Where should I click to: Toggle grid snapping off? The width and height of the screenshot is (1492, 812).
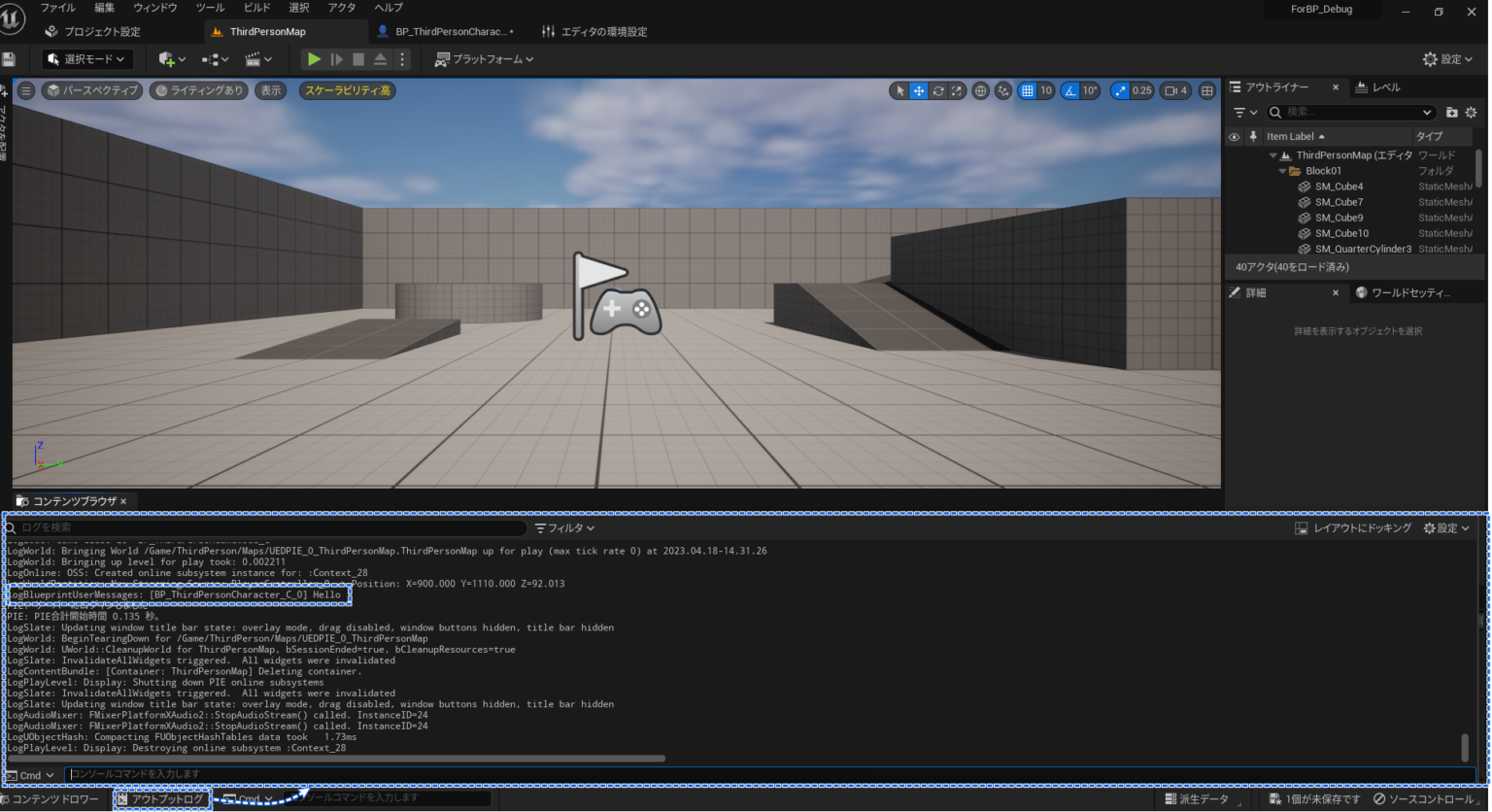[x=1027, y=90]
